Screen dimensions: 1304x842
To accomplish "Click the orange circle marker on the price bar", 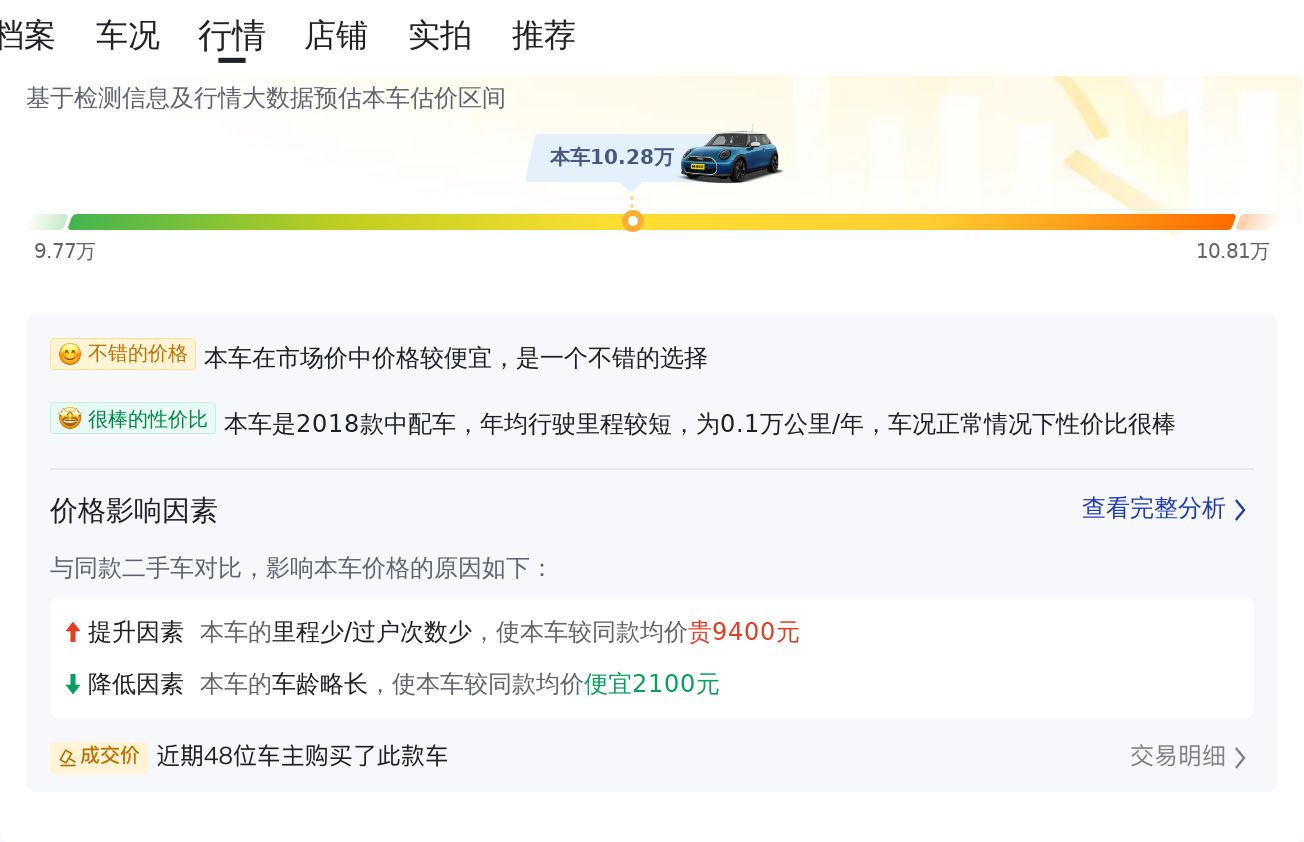I will click(632, 221).
